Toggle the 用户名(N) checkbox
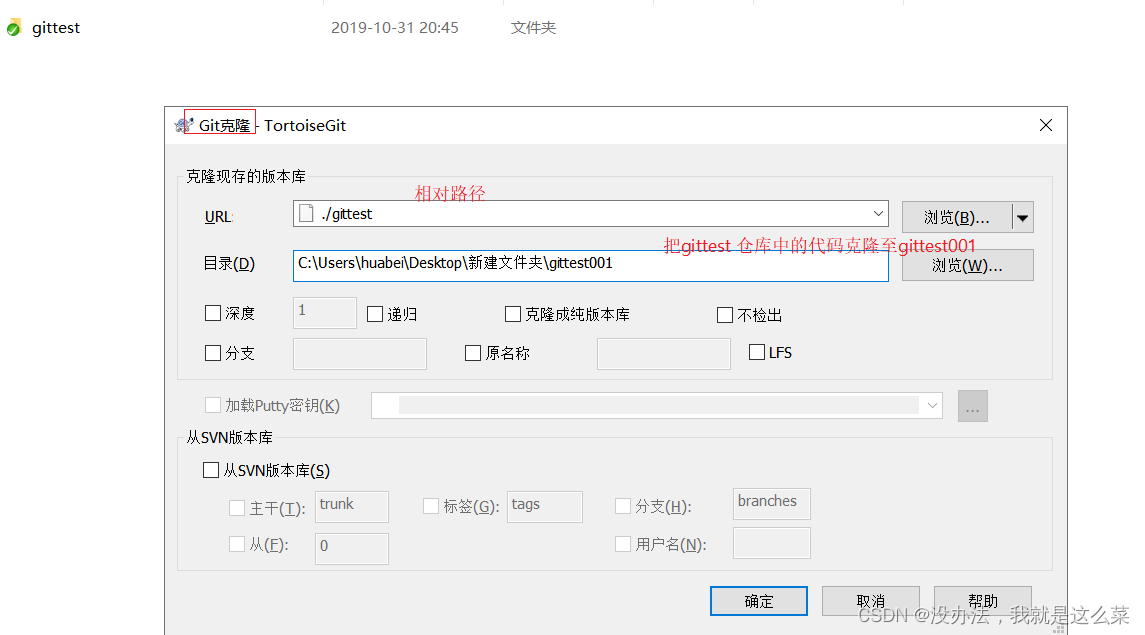The image size is (1145, 635). coord(623,544)
